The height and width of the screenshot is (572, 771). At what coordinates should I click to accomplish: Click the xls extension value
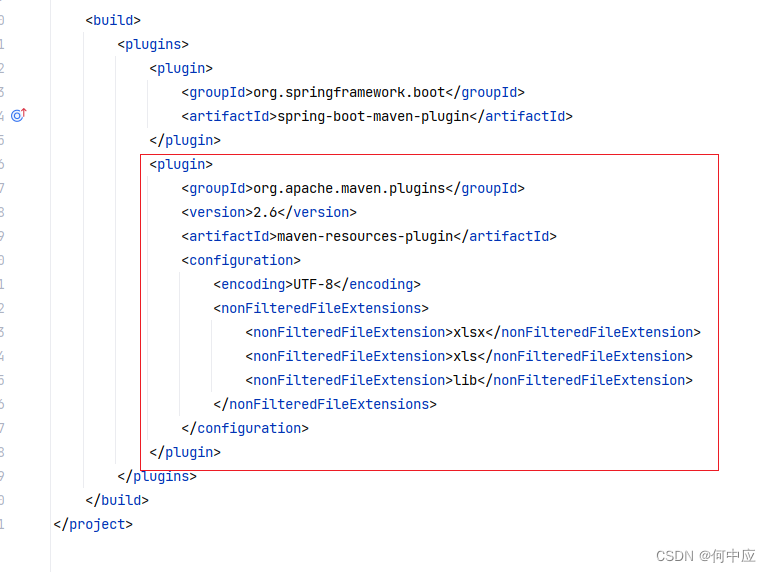[465, 357]
